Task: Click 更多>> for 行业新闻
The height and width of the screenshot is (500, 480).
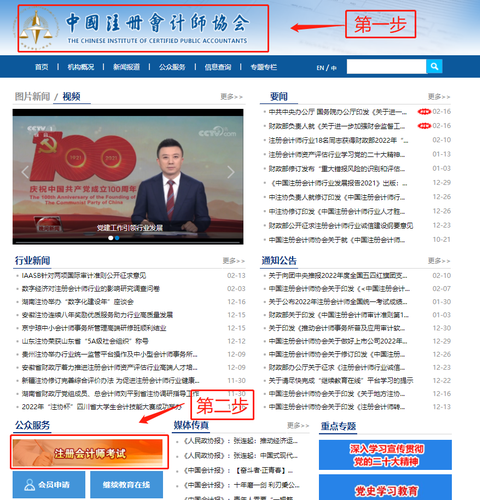Action: click(x=234, y=261)
